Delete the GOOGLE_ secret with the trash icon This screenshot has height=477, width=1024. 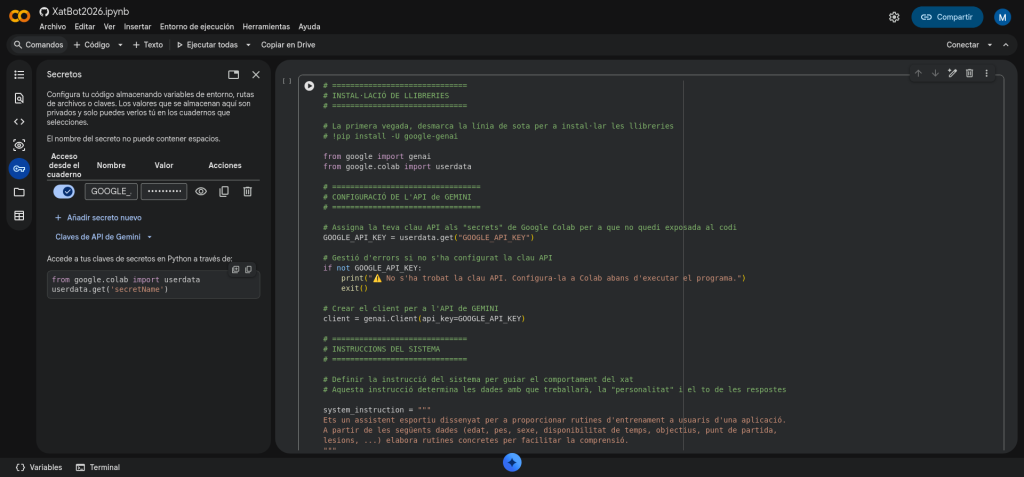click(x=248, y=191)
